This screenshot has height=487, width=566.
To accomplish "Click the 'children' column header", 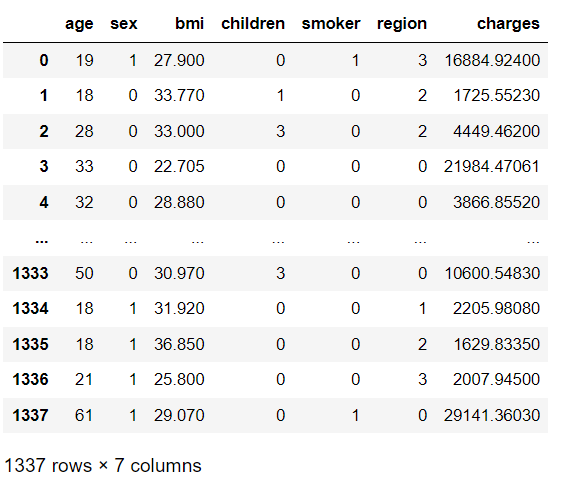I will [x=253, y=23].
